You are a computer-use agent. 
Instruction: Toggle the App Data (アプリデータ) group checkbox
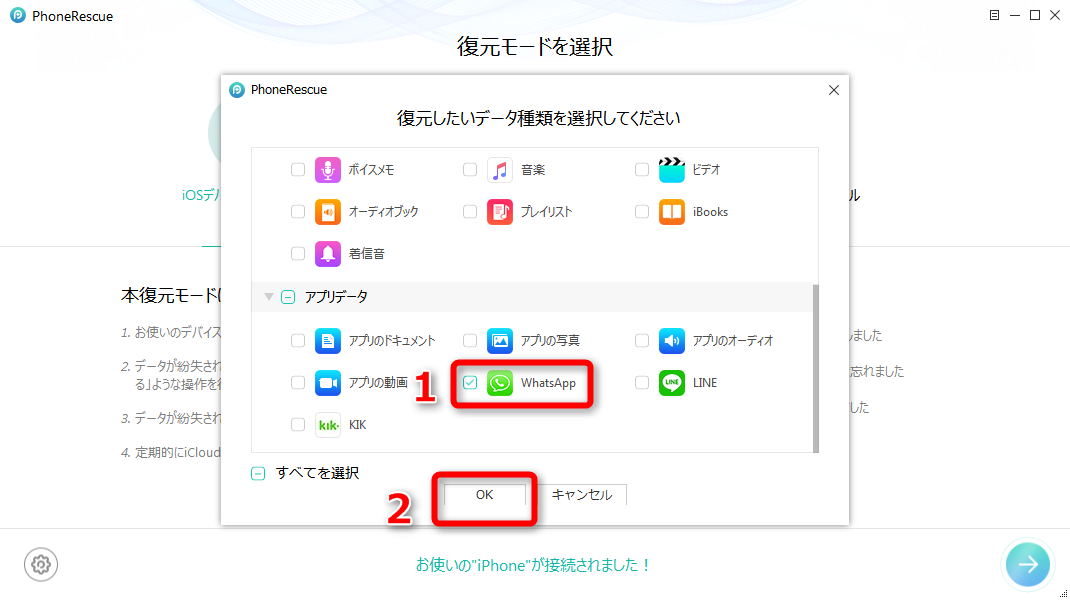tap(288, 297)
